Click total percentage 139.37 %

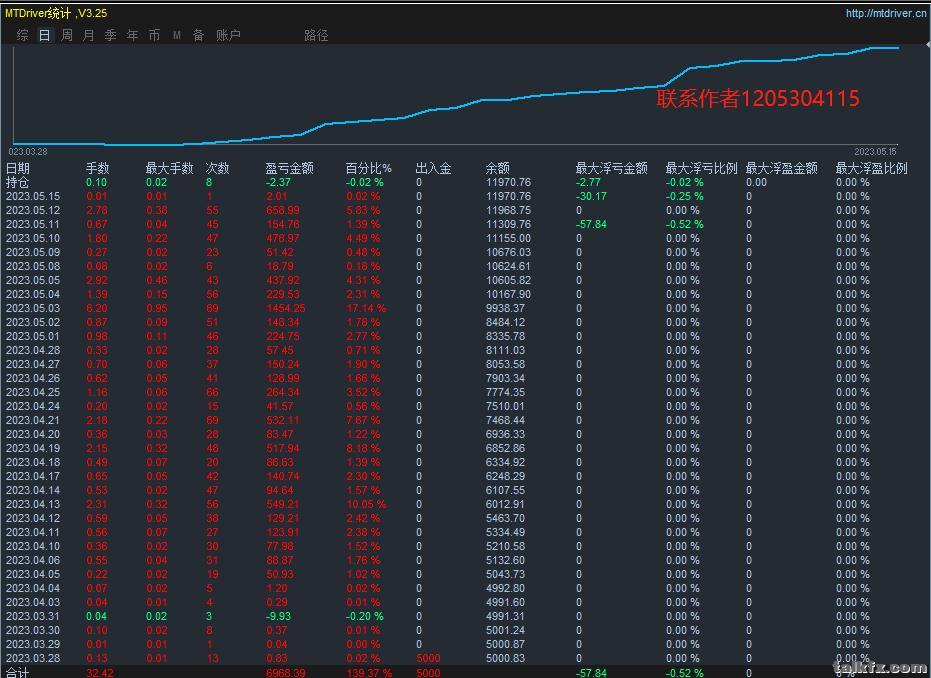[x=369, y=673]
